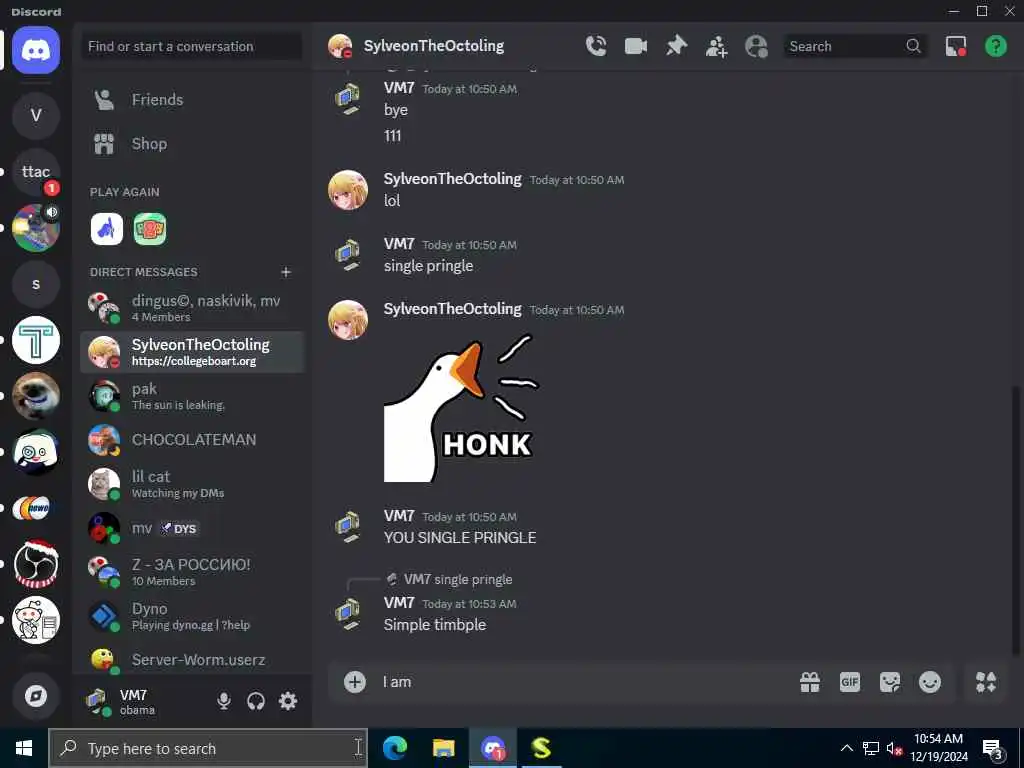Viewport: 1024px width, 768px height.
Task: Click SylveonTheOctoling avatar beside the "lol" message
Action: tap(347, 190)
